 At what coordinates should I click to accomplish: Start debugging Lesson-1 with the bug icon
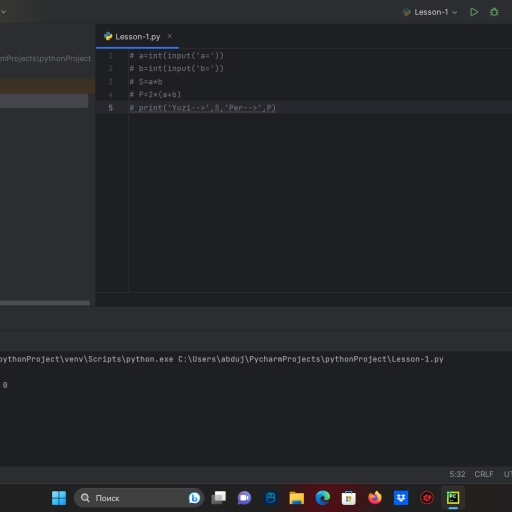tap(494, 12)
